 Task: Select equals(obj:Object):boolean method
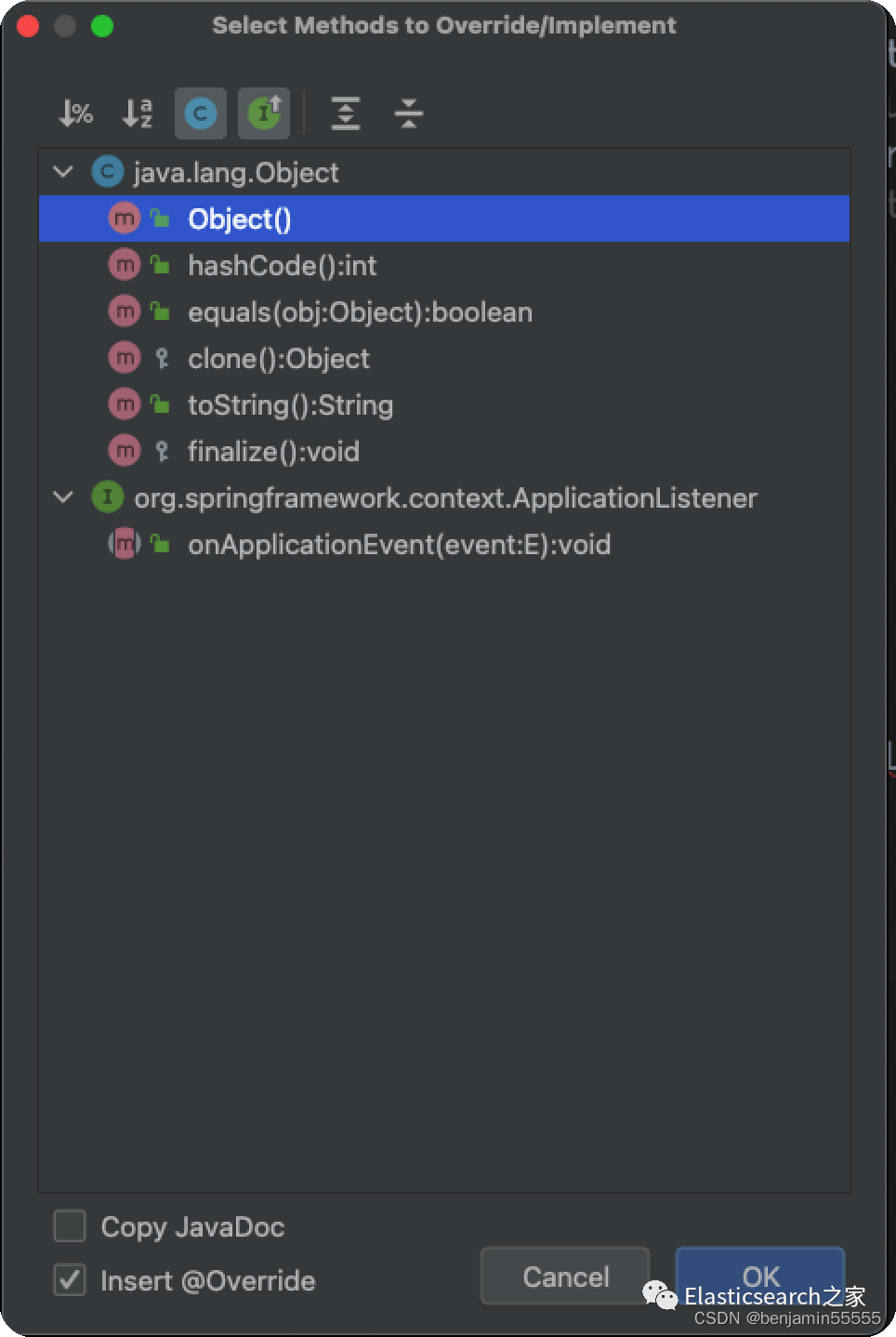click(x=360, y=312)
